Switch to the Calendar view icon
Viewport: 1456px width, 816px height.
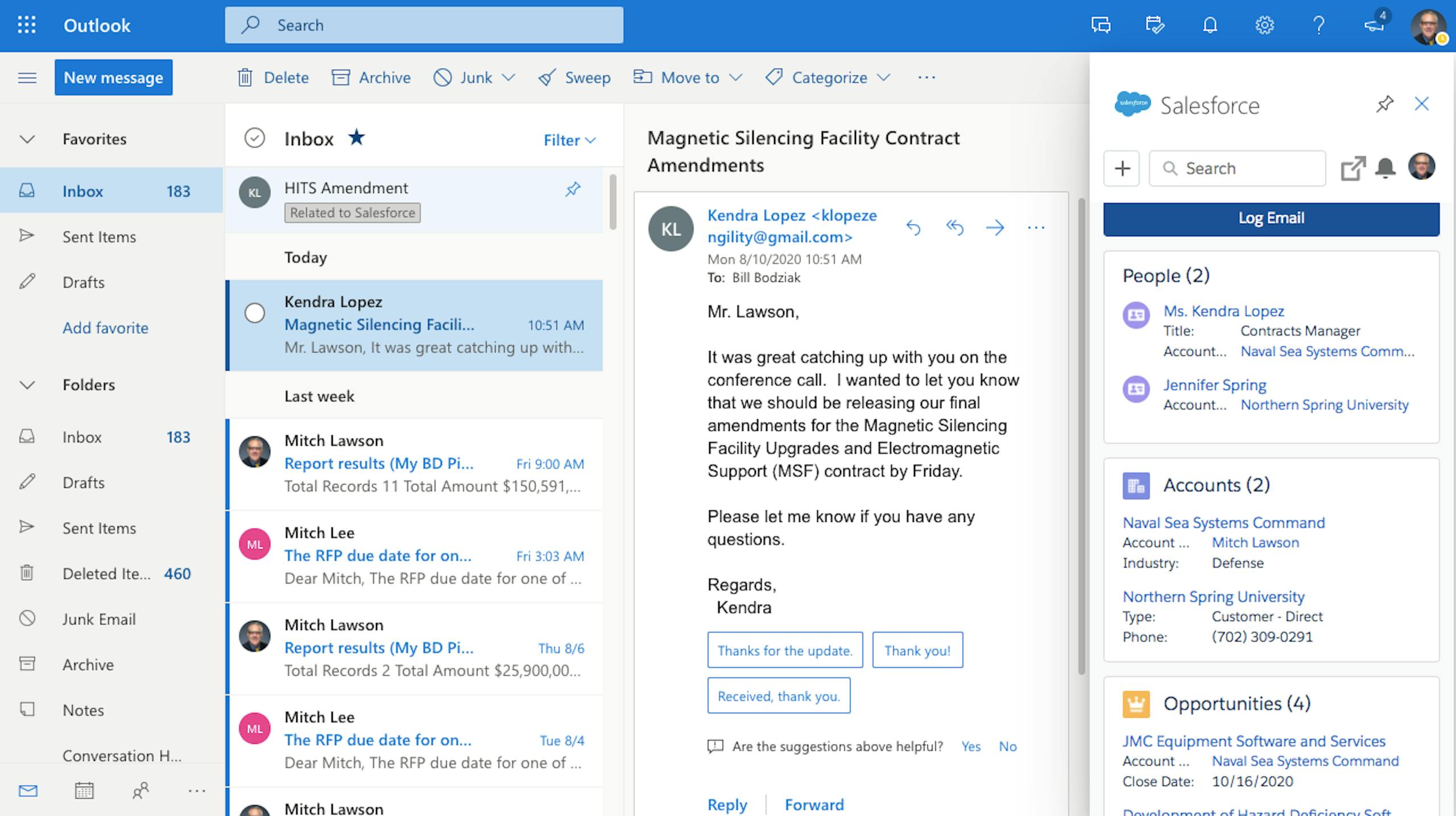[x=84, y=790]
